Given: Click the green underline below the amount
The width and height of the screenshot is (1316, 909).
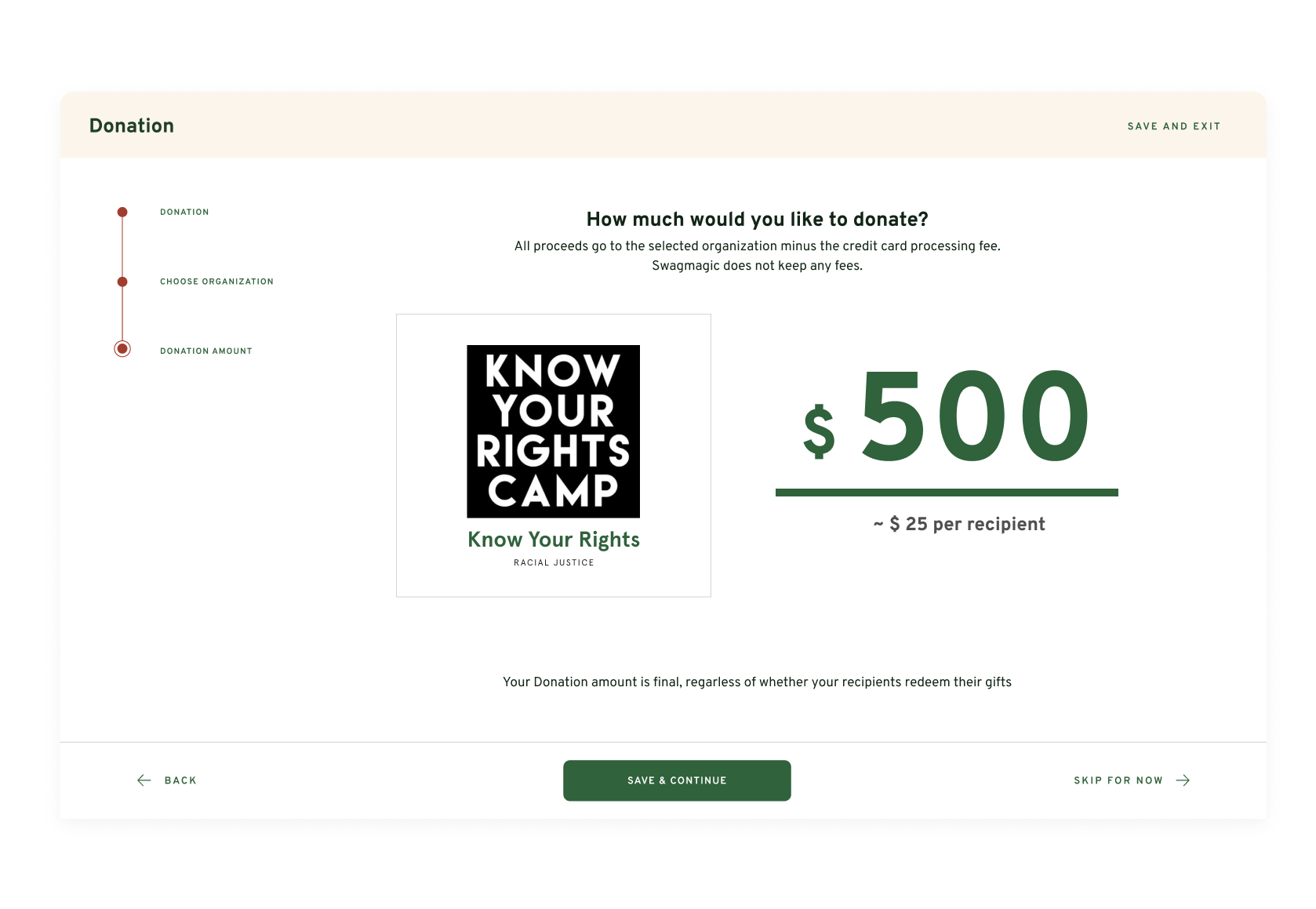Looking at the screenshot, I should 947,493.
